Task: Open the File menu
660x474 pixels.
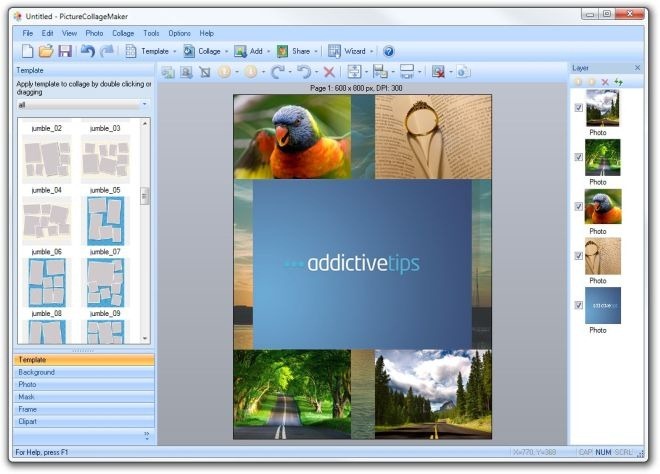Action: pos(28,33)
